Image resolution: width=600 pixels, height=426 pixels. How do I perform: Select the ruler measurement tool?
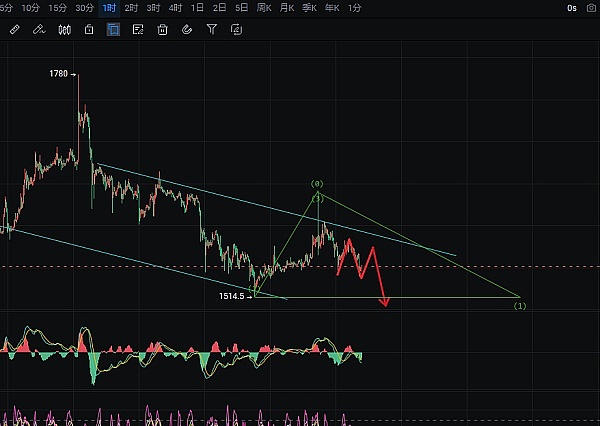(x=14, y=30)
